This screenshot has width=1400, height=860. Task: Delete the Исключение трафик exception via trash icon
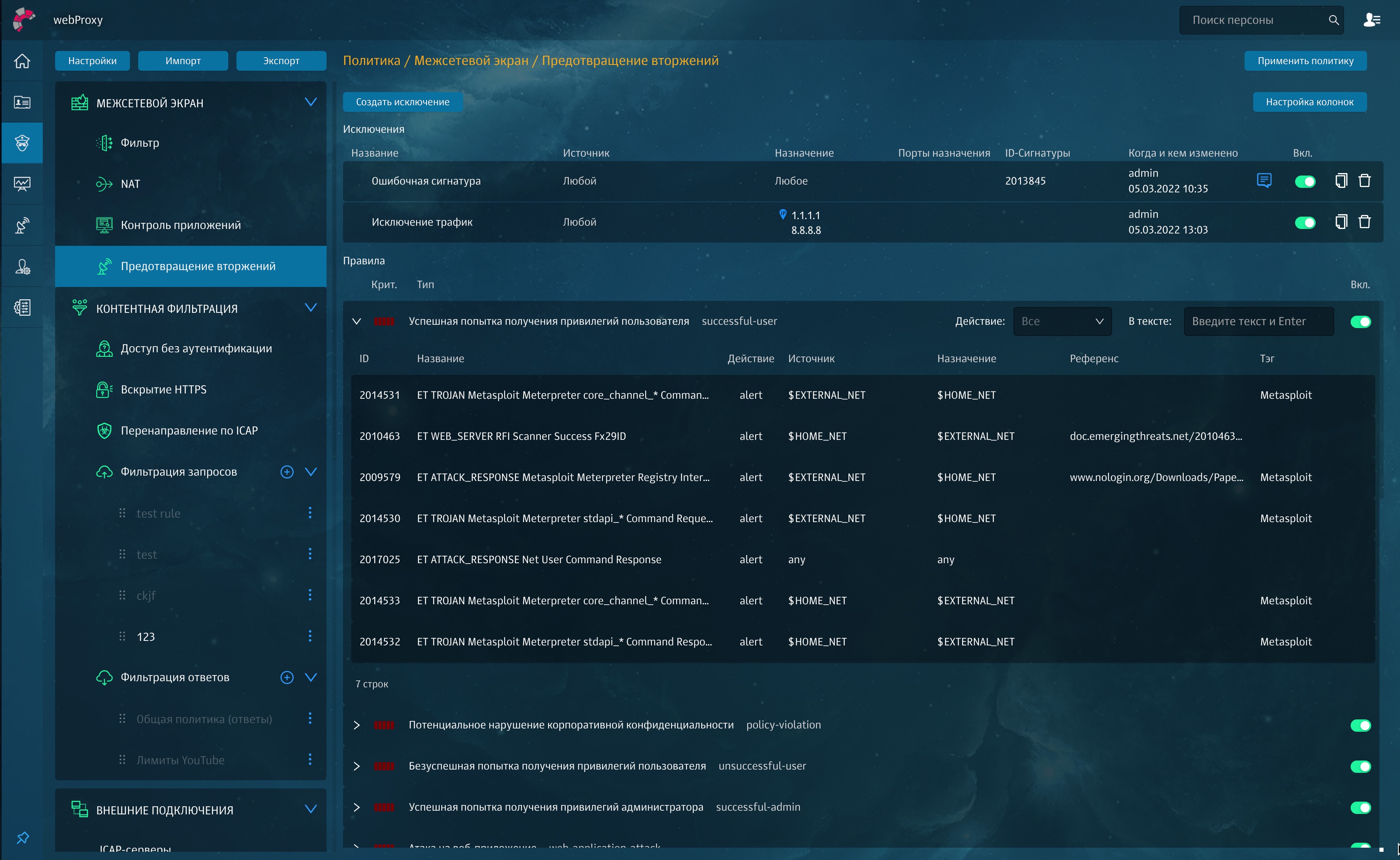(1364, 222)
